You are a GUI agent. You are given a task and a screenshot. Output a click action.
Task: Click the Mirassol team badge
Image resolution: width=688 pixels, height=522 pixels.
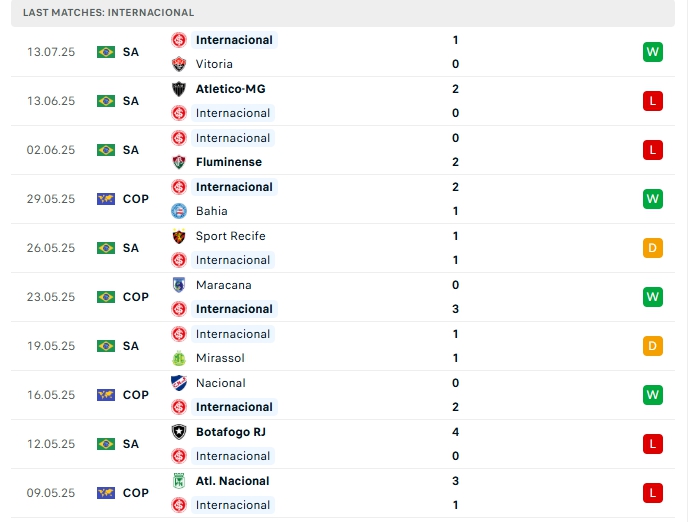click(179, 358)
